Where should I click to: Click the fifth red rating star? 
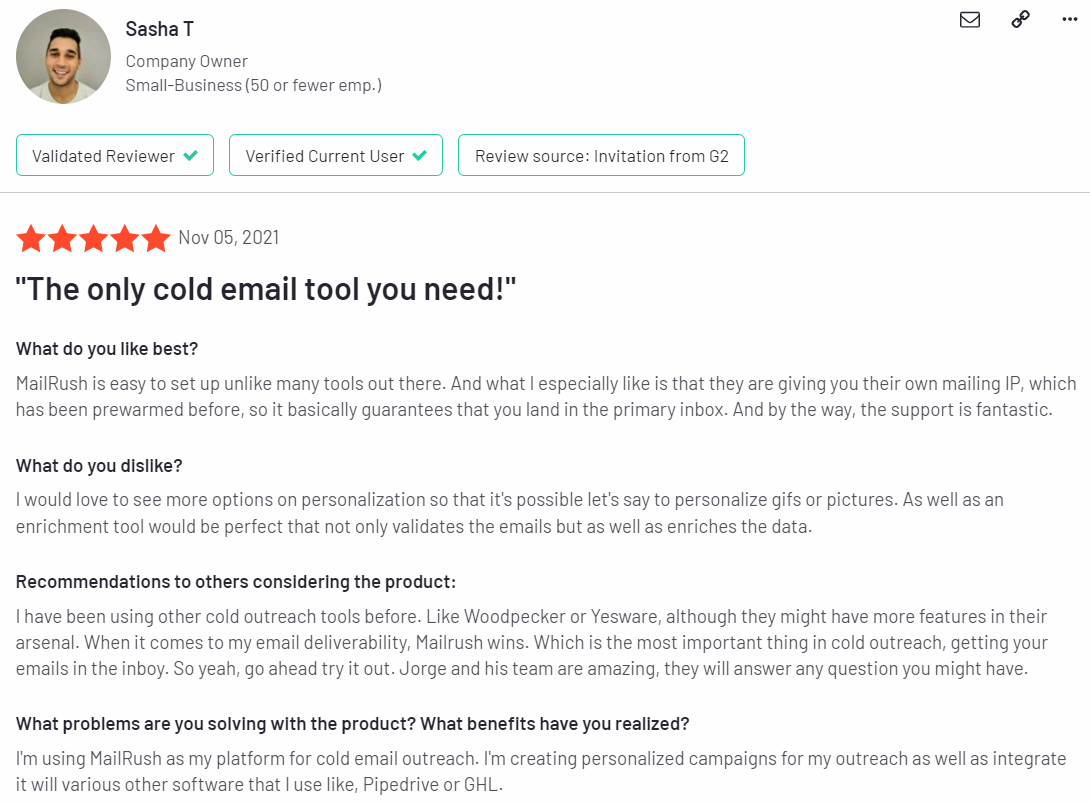tap(156, 238)
